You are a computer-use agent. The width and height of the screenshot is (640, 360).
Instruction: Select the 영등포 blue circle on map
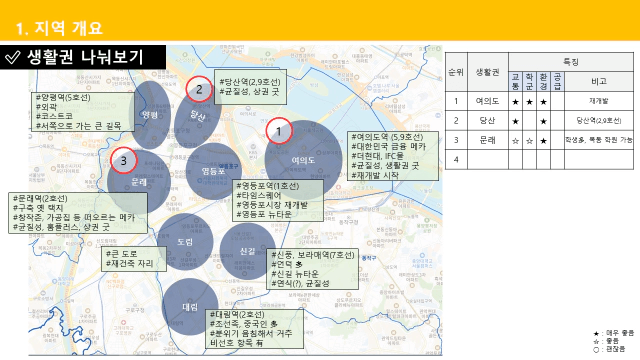coord(213,171)
